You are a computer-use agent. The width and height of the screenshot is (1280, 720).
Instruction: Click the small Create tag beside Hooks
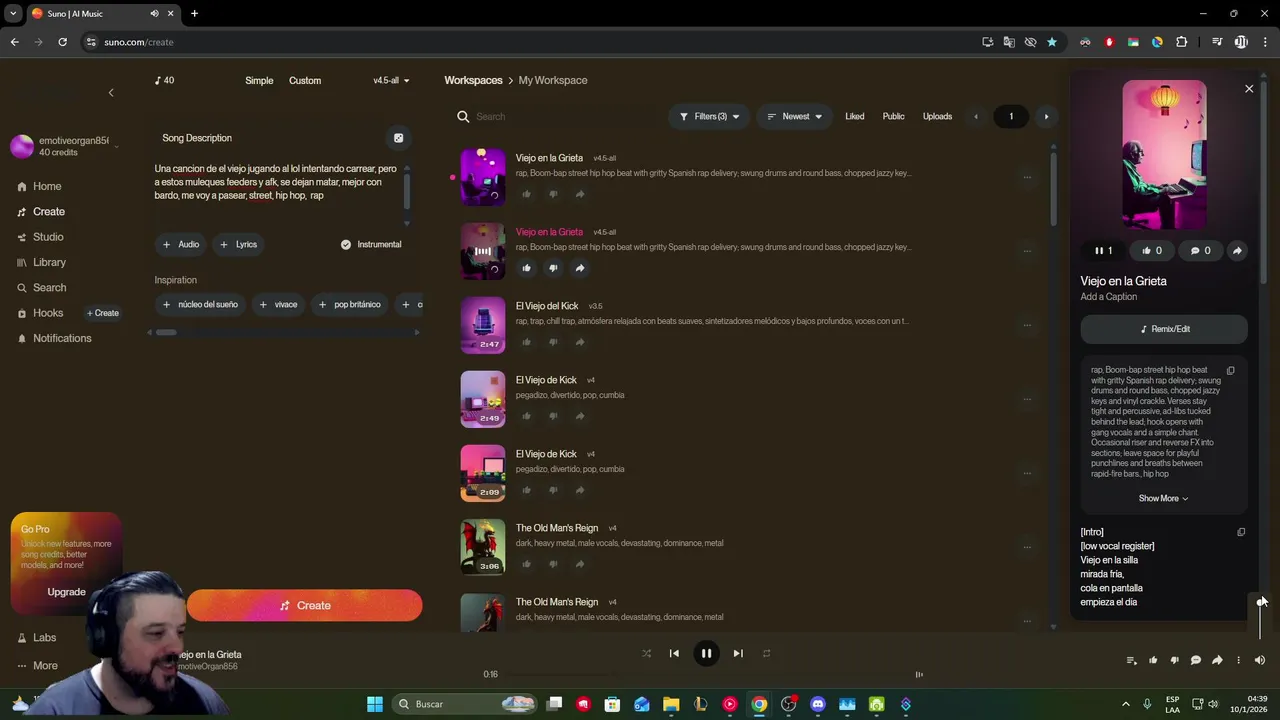[103, 313]
